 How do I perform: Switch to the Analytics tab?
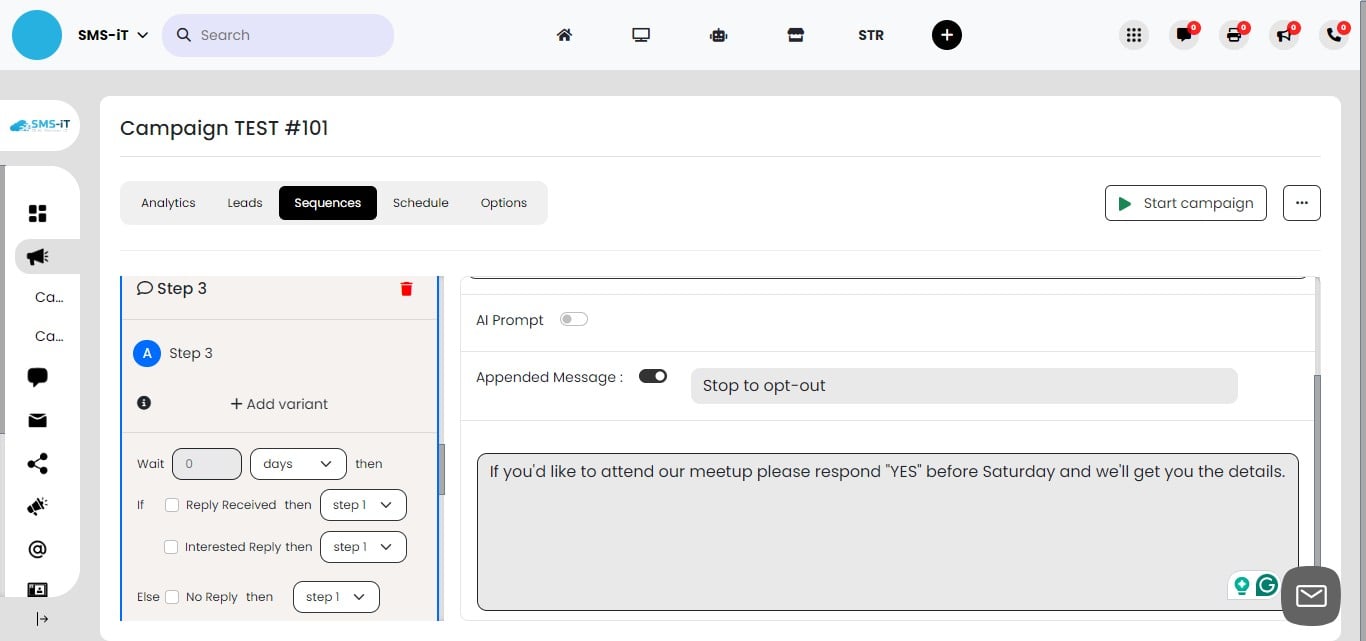click(x=168, y=202)
